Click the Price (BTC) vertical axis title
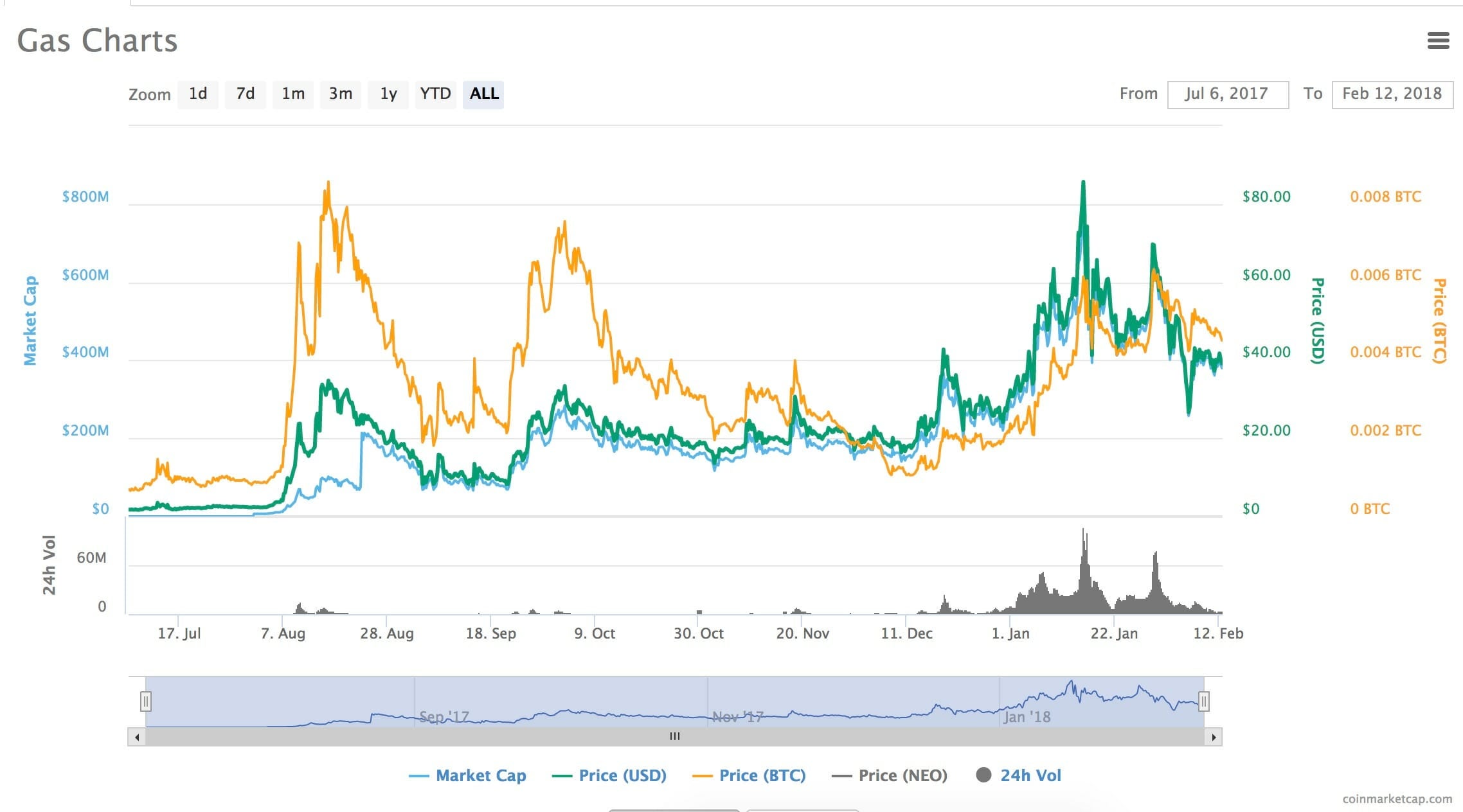The image size is (1463, 812). point(1439,321)
